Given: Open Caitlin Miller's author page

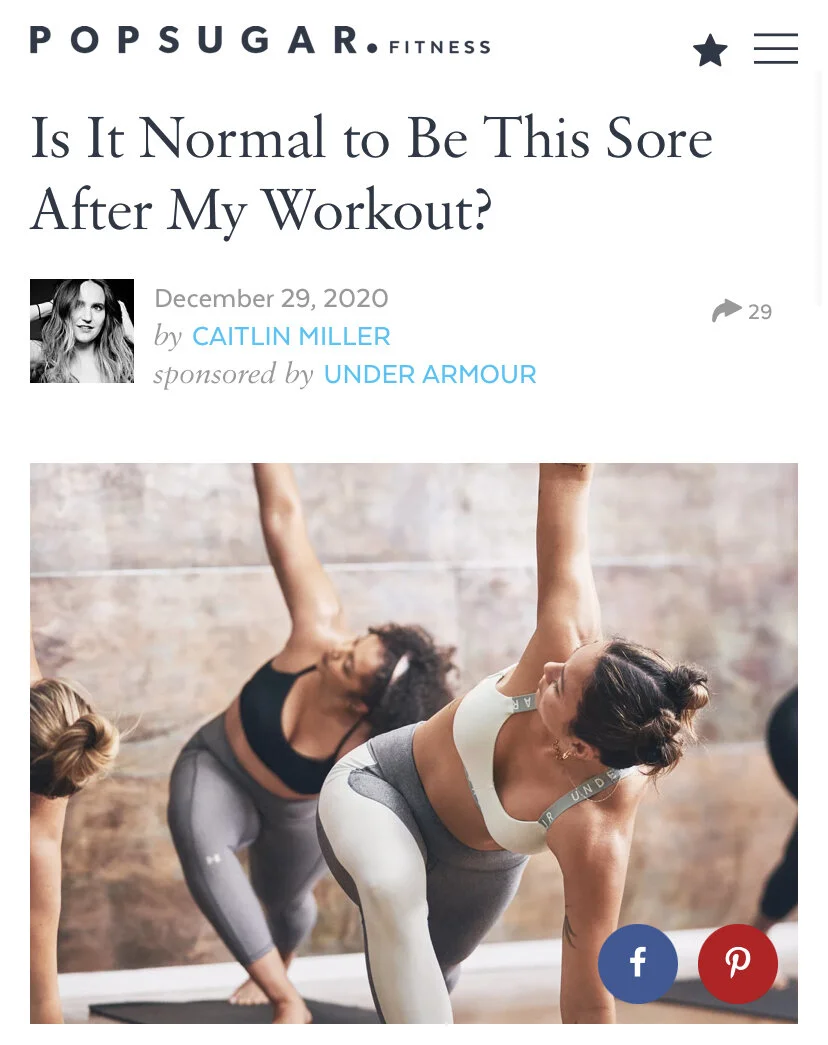Looking at the screenshot, I should point(291,336).
